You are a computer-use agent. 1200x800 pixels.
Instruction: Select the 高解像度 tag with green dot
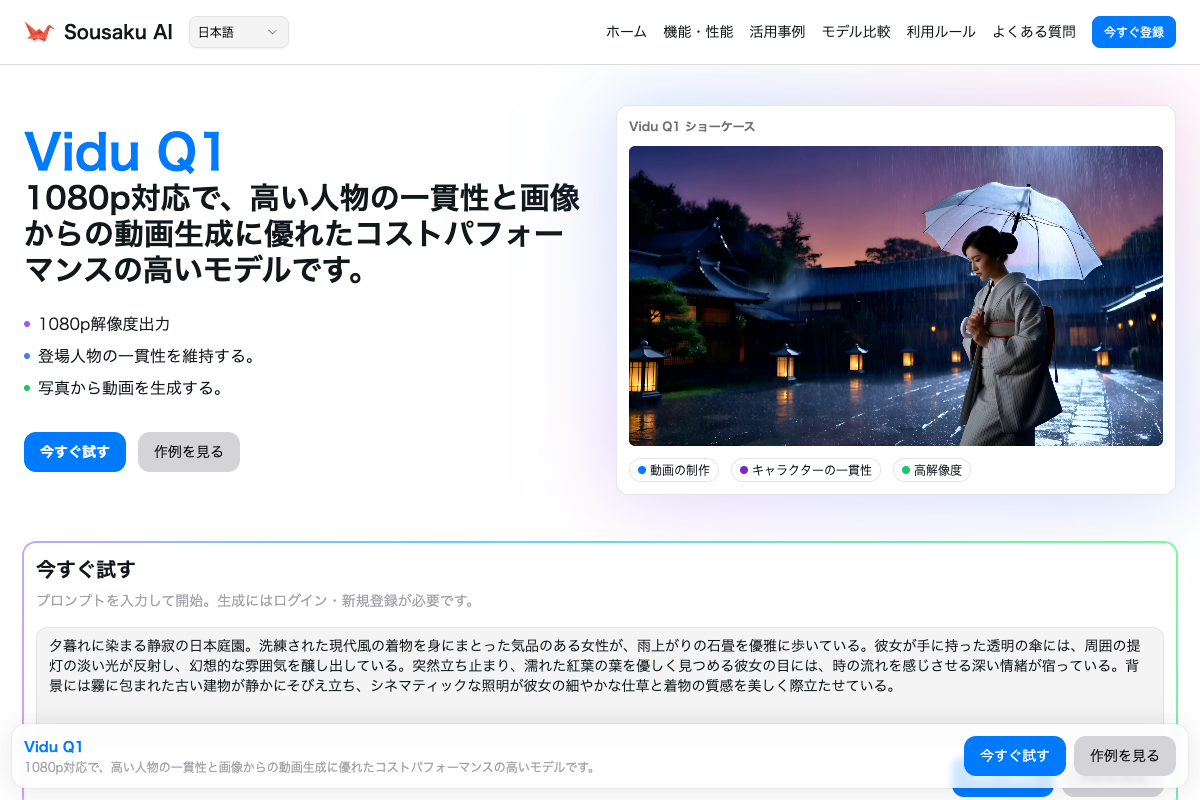pos(931,470)
